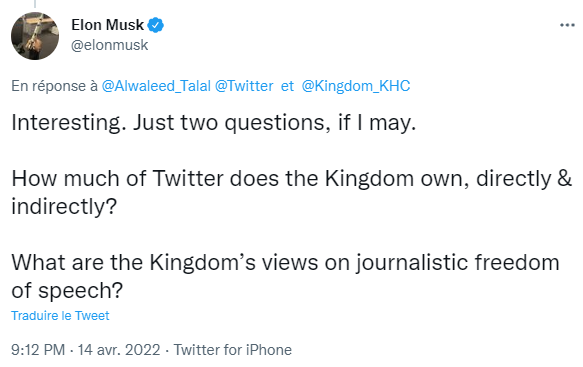Open the three-dot more options menu
Viewport: 583px width, 367px height.
pos(567,25)
